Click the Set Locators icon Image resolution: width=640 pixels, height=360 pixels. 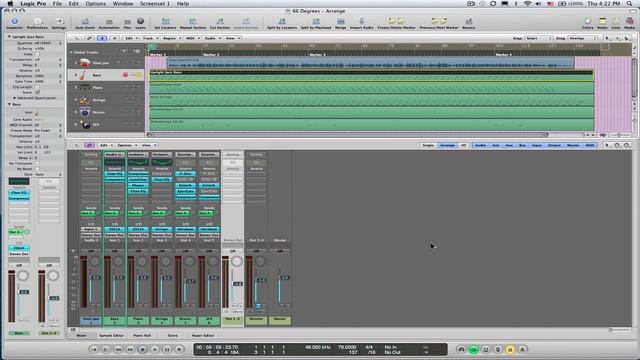[x=165, y=21]
